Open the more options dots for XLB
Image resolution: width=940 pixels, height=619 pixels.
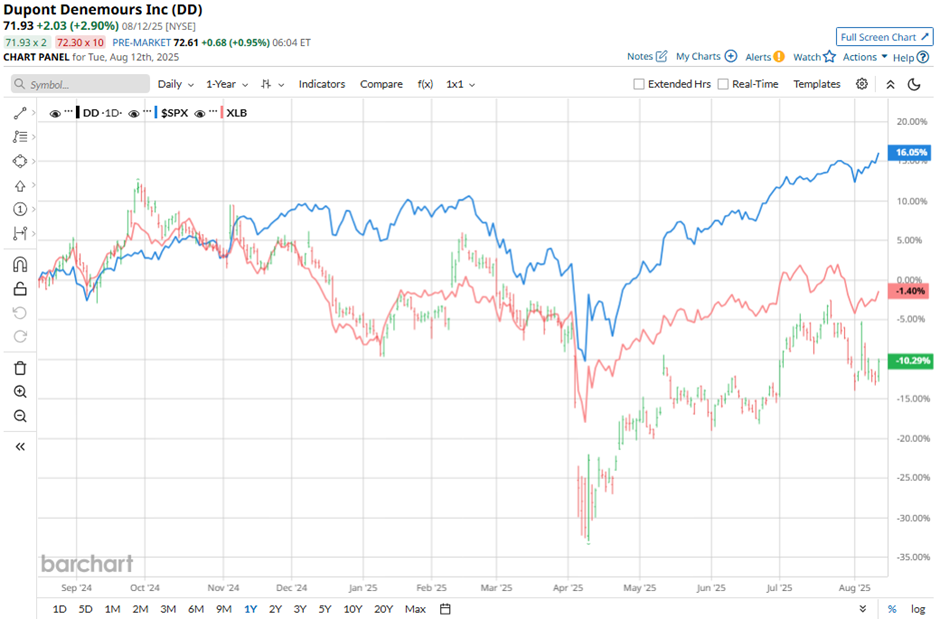[x=213, y=111]
